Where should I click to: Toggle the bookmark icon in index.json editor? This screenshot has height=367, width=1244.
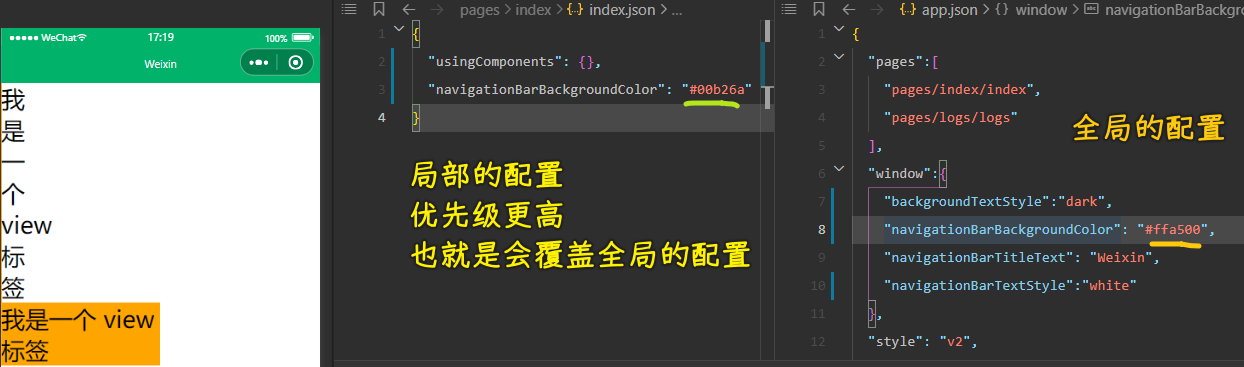[x=378, y=10]
